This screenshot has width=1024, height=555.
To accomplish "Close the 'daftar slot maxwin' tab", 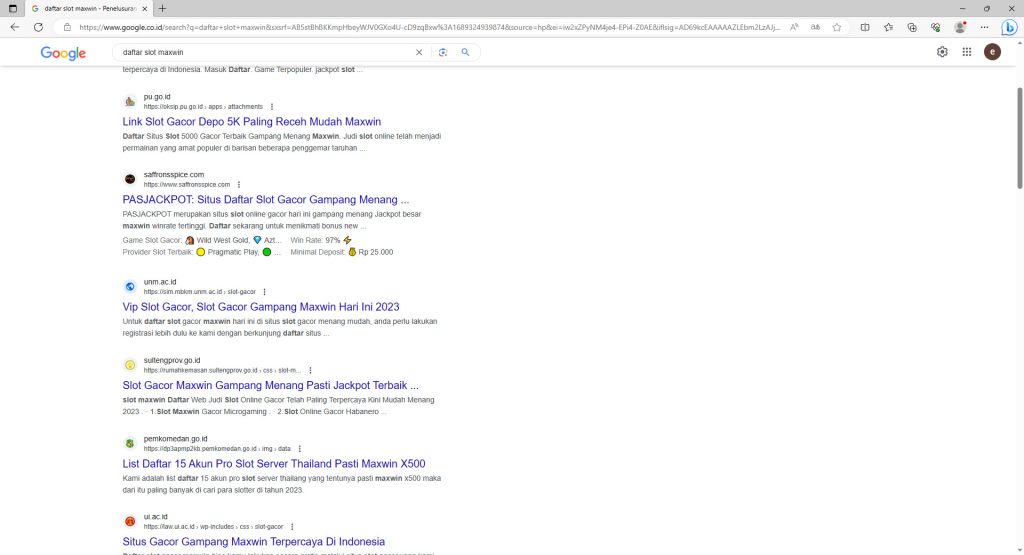I will 144,8.
